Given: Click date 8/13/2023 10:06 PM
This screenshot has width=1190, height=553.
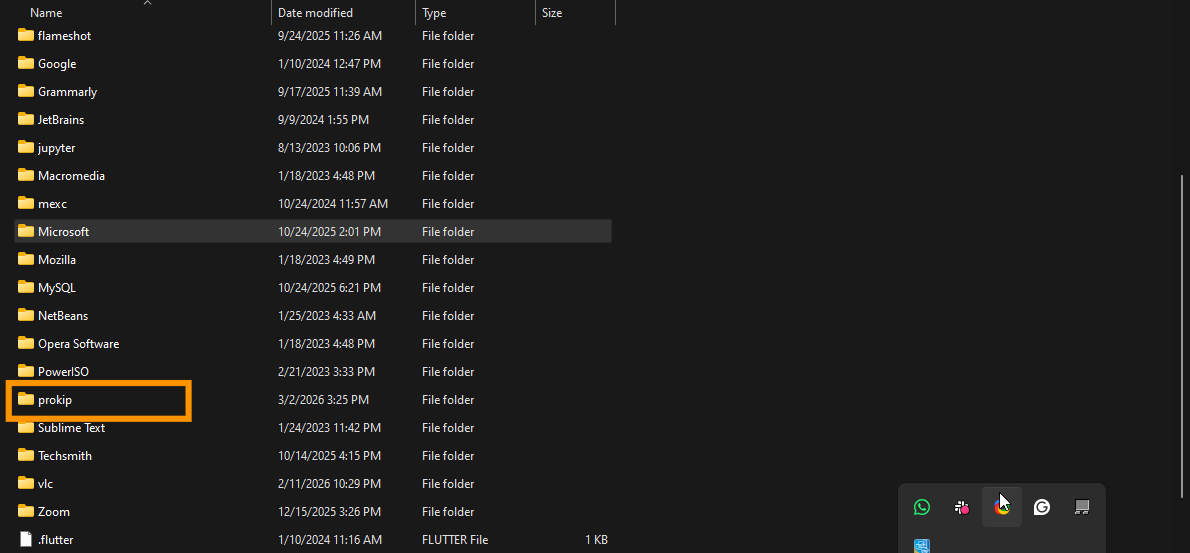Looking at the screenshot, I should tap(329, 148).
